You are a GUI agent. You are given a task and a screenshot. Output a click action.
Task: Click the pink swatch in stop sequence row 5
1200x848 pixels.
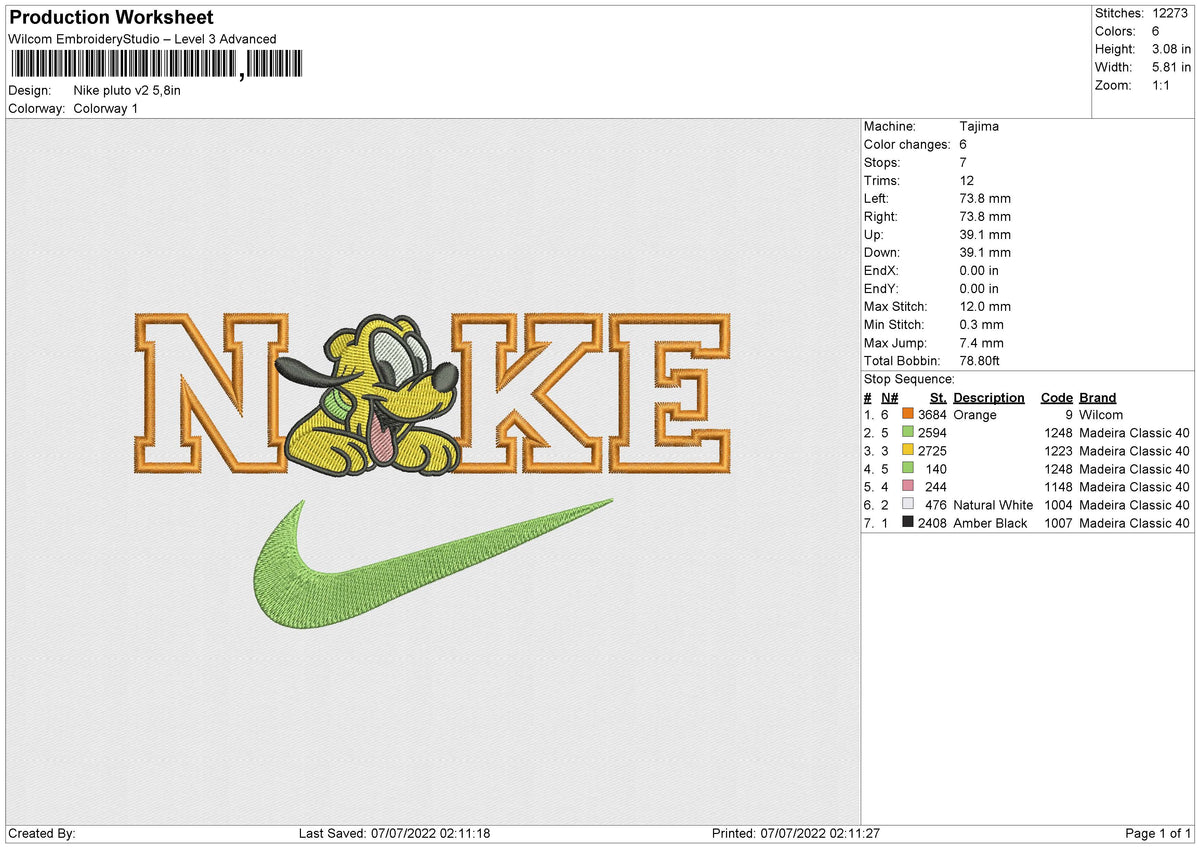pyautogui.click(x=908, y=487)
